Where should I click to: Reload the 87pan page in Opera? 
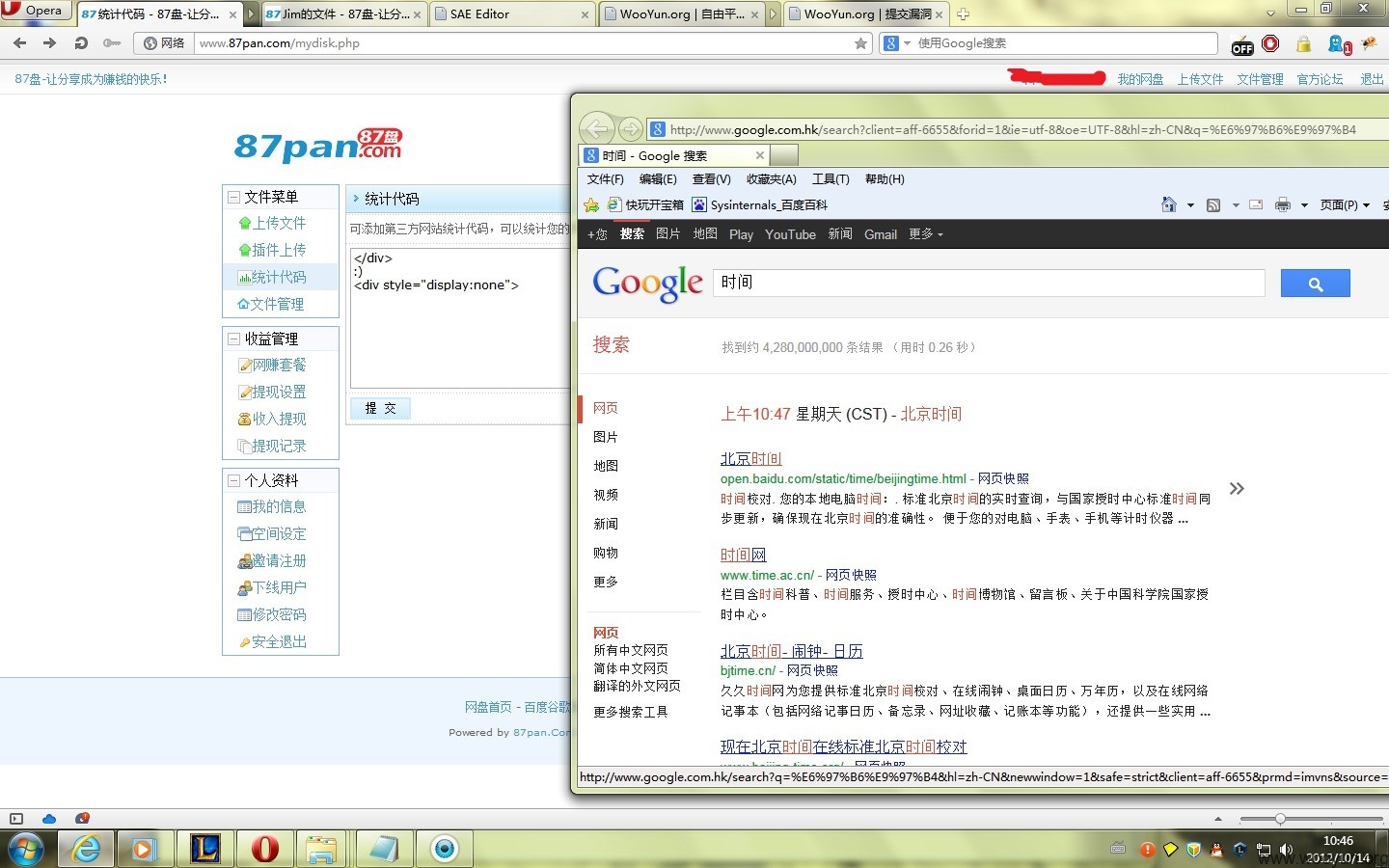pos(81,42)
